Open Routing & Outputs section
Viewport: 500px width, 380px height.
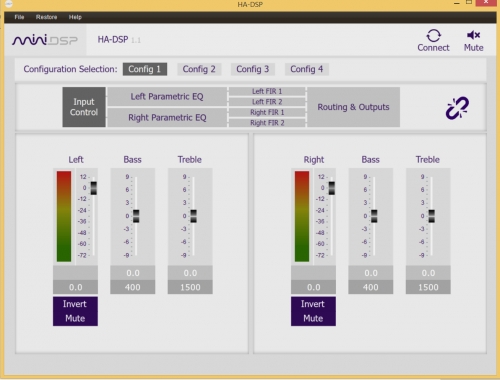(353, 107)
